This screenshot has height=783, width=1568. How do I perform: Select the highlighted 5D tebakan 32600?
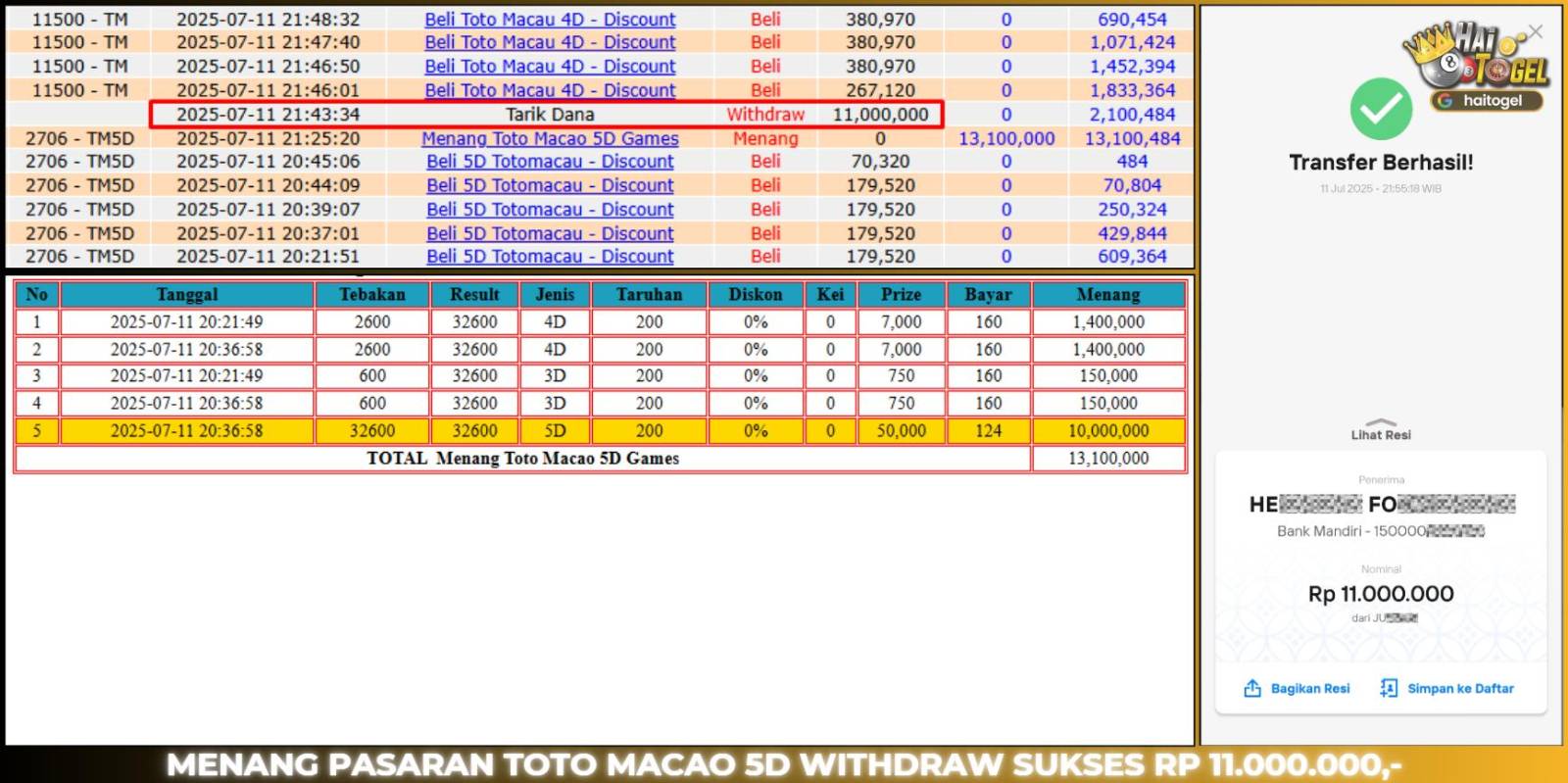(x=372, y=430)
